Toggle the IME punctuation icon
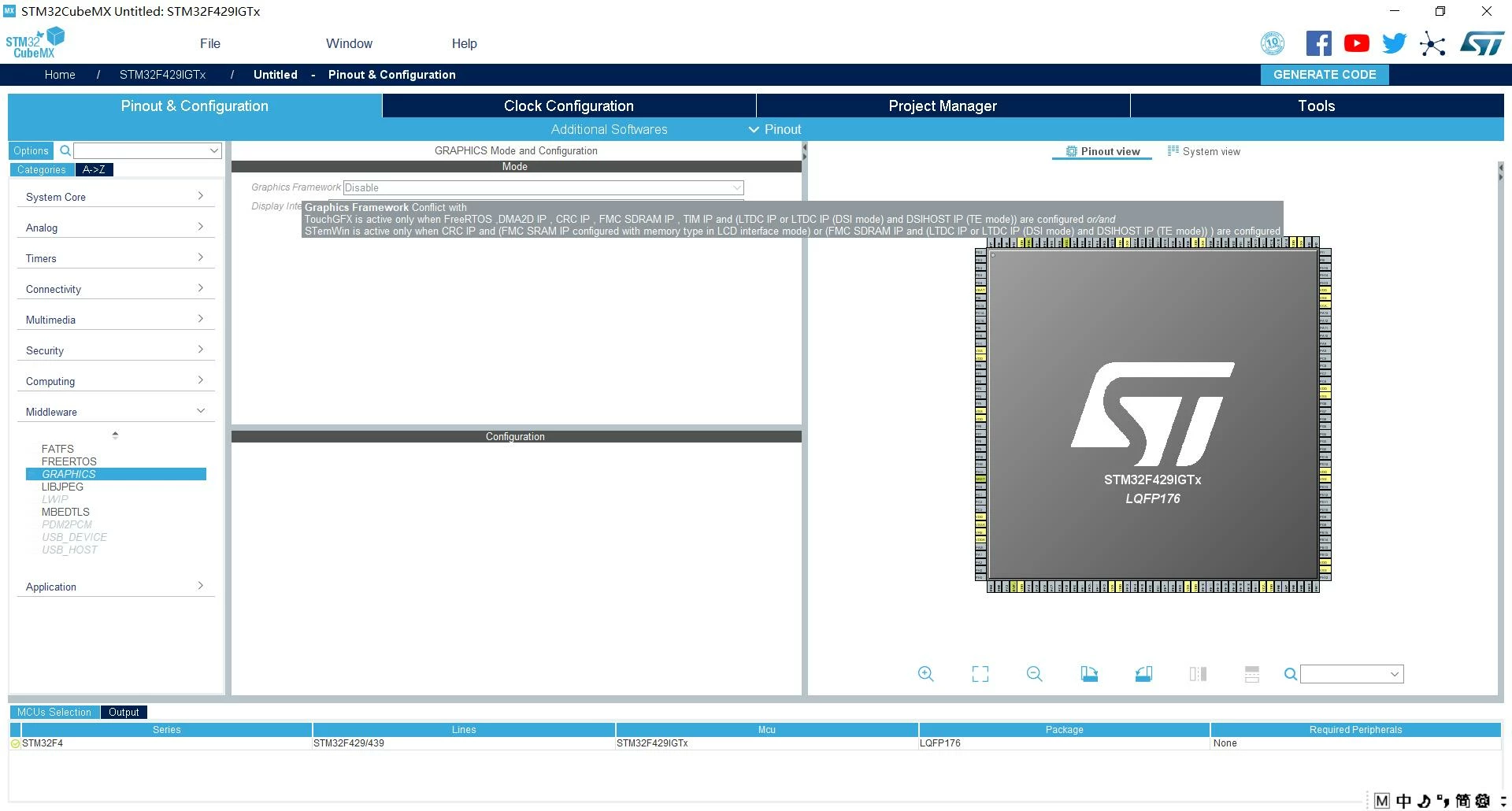 (x=1443, y=802)
